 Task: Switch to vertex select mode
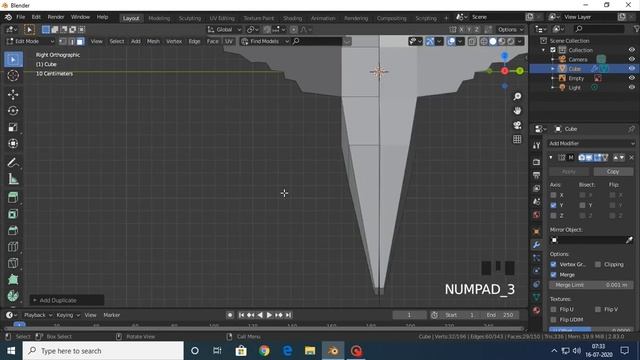click(62, 41)
